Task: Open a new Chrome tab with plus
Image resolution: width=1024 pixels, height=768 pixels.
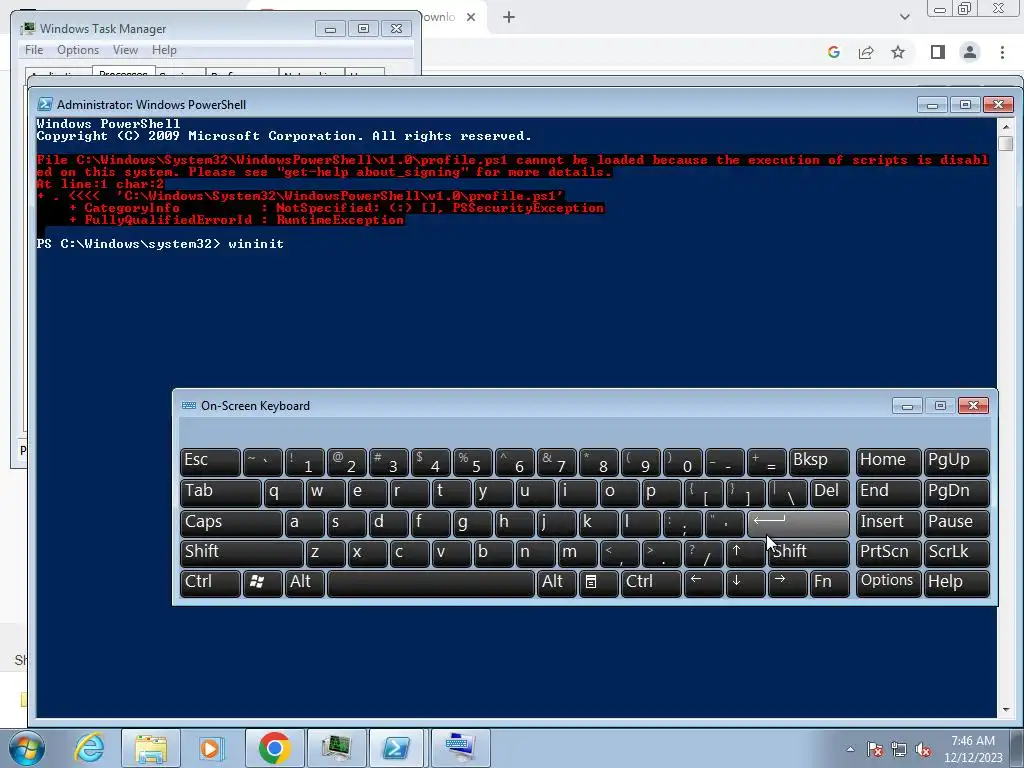Action: (x=509, y=17)
